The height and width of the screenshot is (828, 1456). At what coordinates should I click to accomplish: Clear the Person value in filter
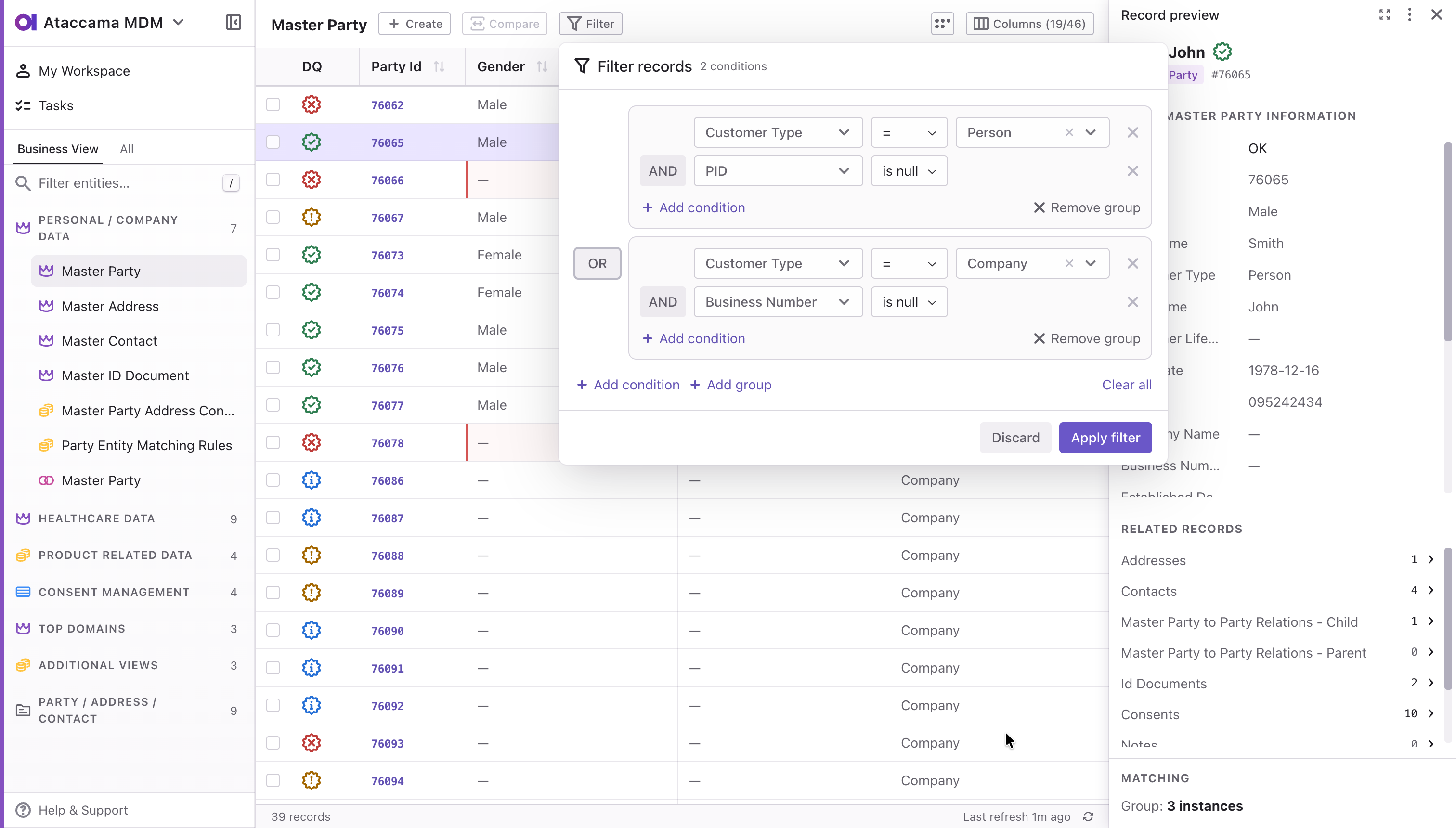(1069, 132)
